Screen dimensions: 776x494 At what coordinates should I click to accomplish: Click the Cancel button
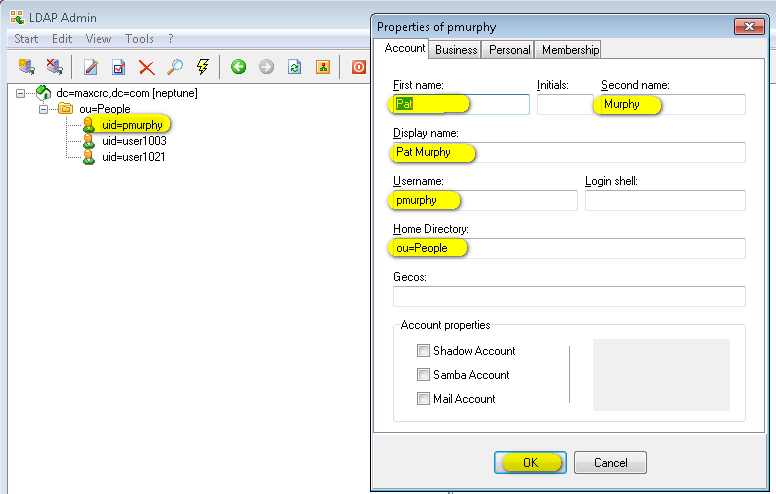point(610,462)
